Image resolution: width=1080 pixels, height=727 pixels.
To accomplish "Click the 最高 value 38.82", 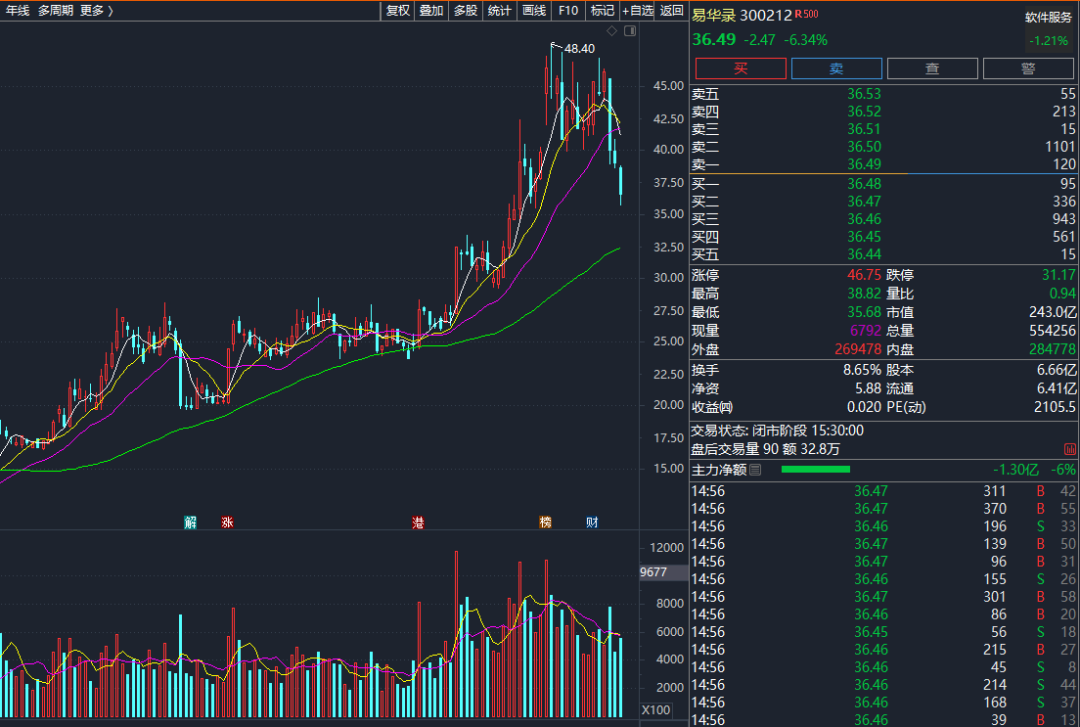I will [864, 294].
